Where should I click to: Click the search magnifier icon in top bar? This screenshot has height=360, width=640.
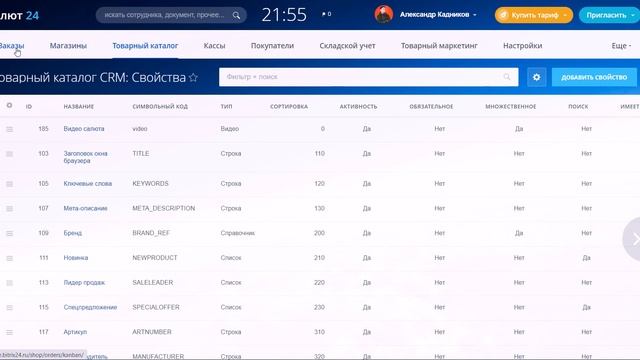click(236, 15)
